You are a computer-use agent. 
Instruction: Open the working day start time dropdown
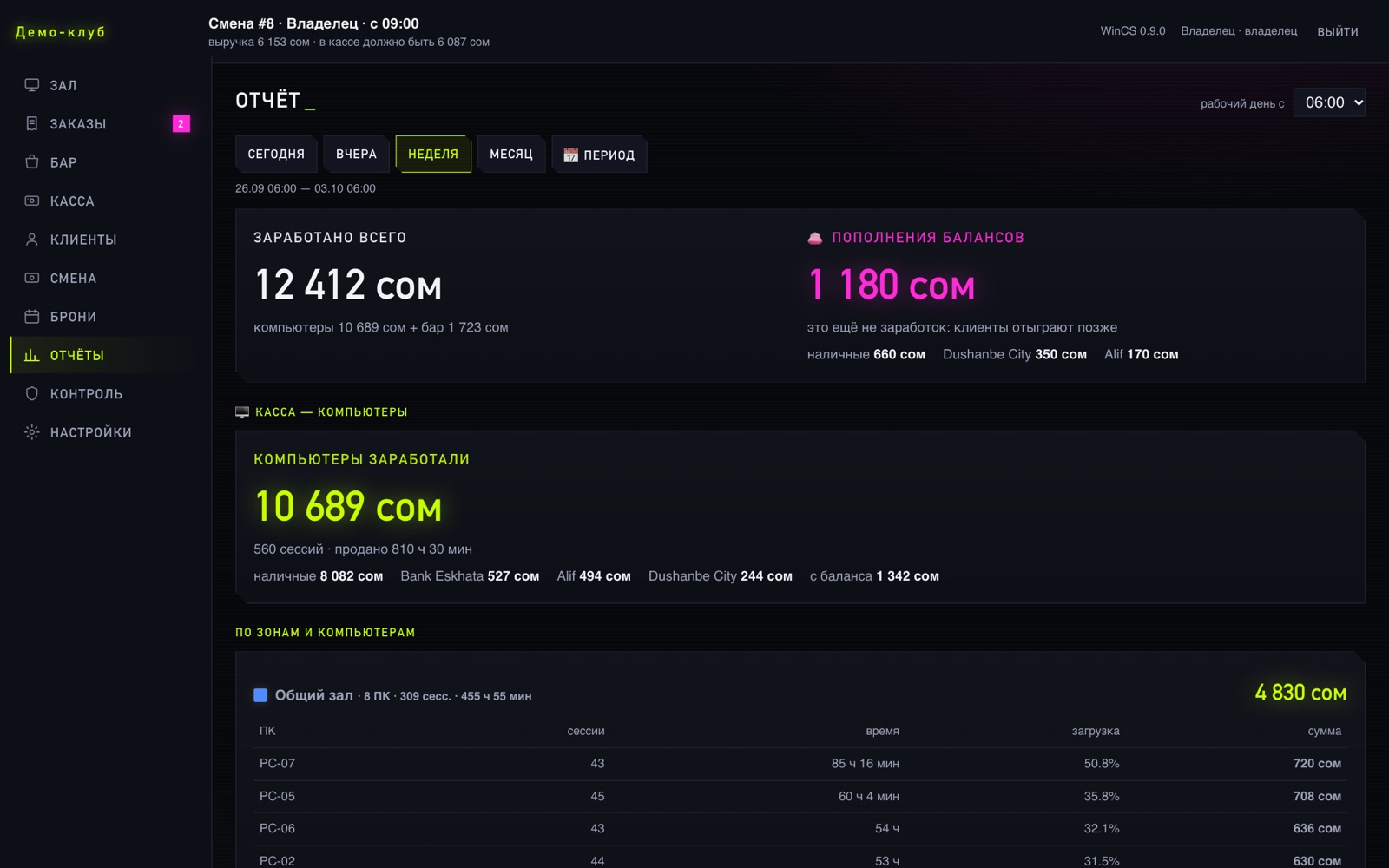1329,102
